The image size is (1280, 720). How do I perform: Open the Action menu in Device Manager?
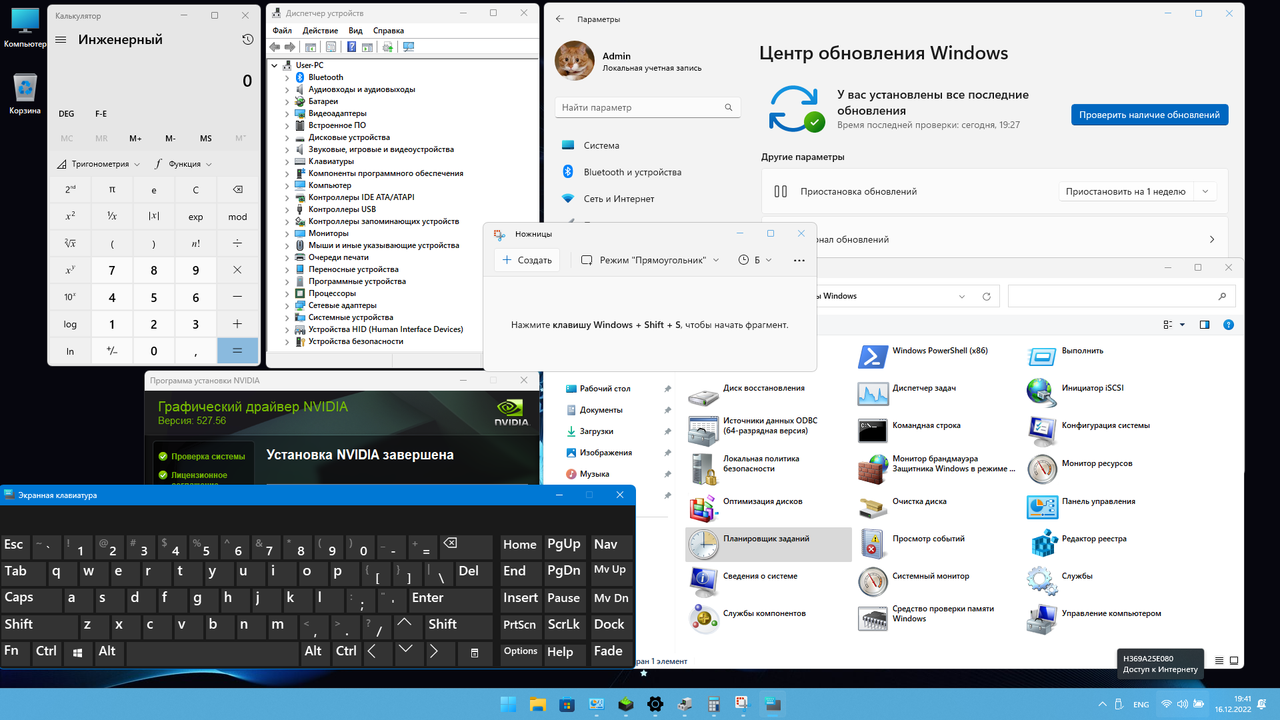[320, 31]
